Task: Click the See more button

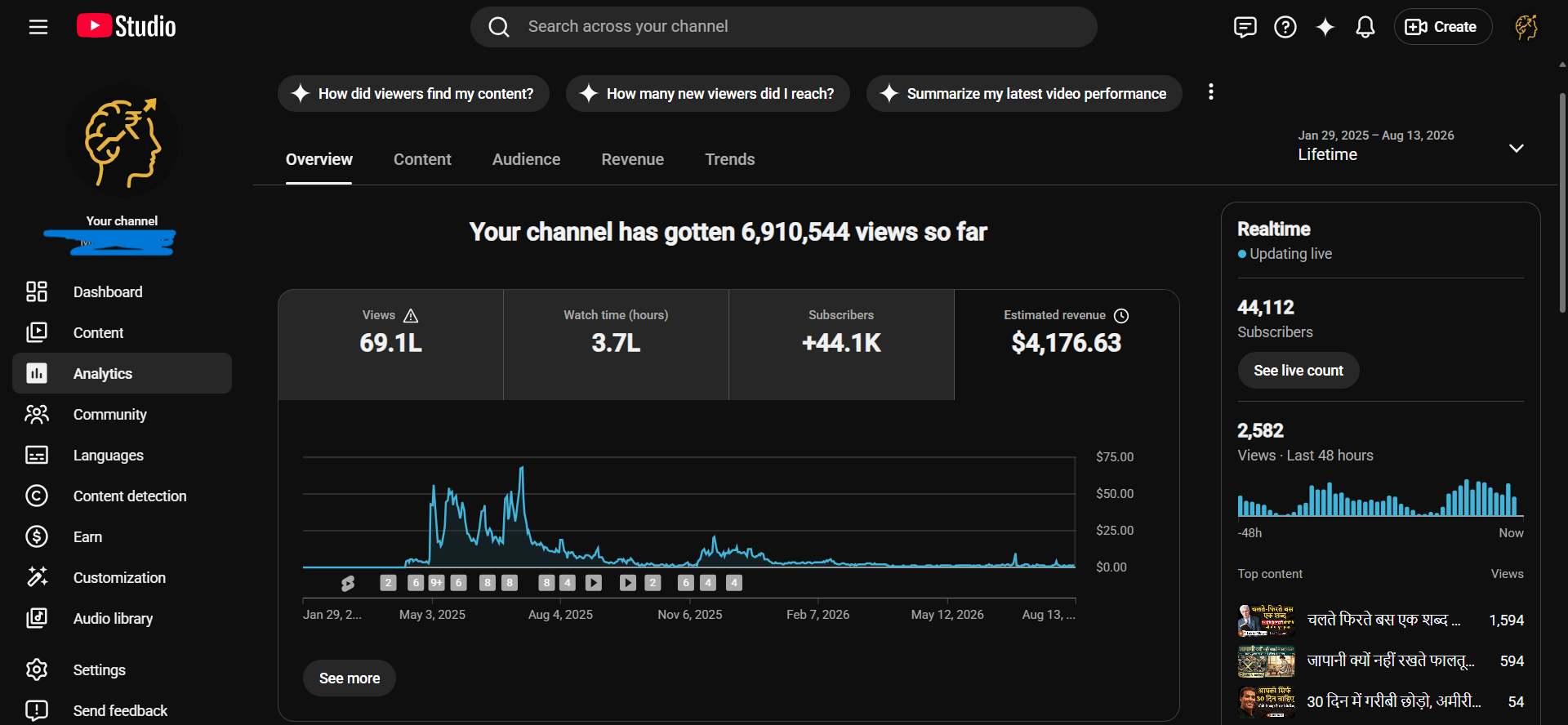Action: (350, 678)
